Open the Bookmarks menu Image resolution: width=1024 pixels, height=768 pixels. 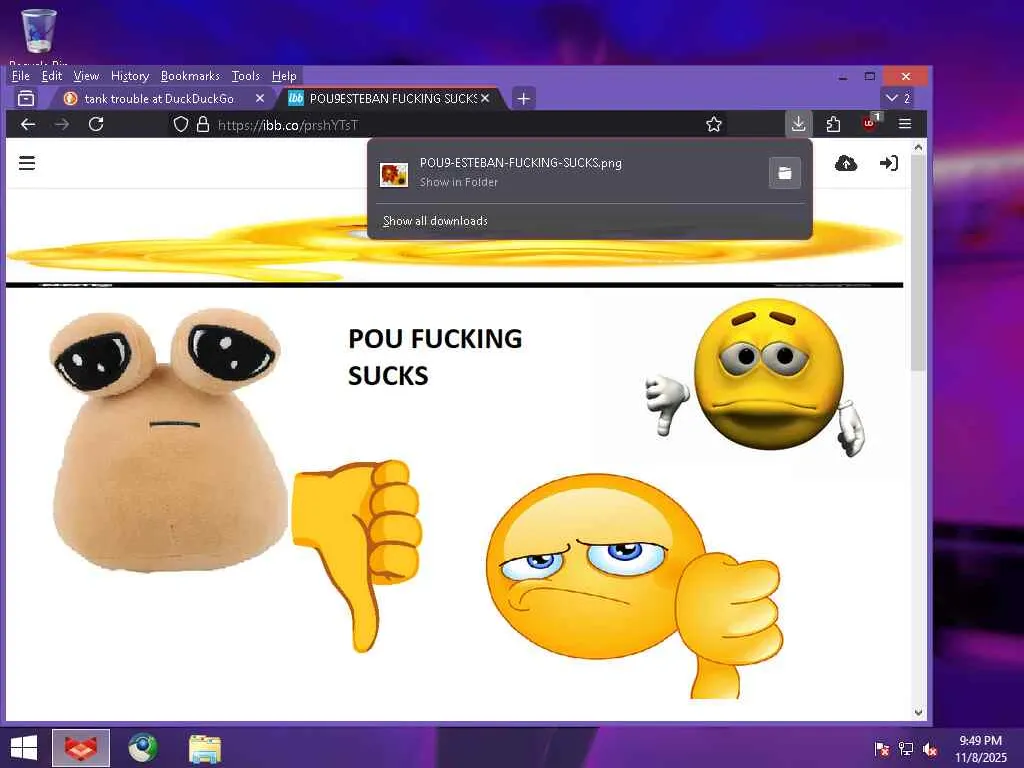pos(190,76)
